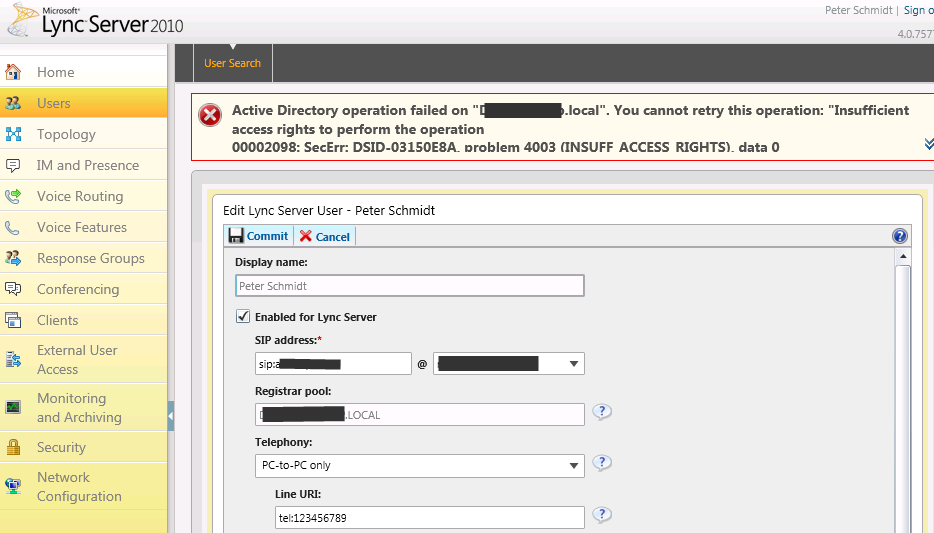Click the Home house icon in sidebar
The height and width of the screenshot is (533, 934).
tap(13, 72)
